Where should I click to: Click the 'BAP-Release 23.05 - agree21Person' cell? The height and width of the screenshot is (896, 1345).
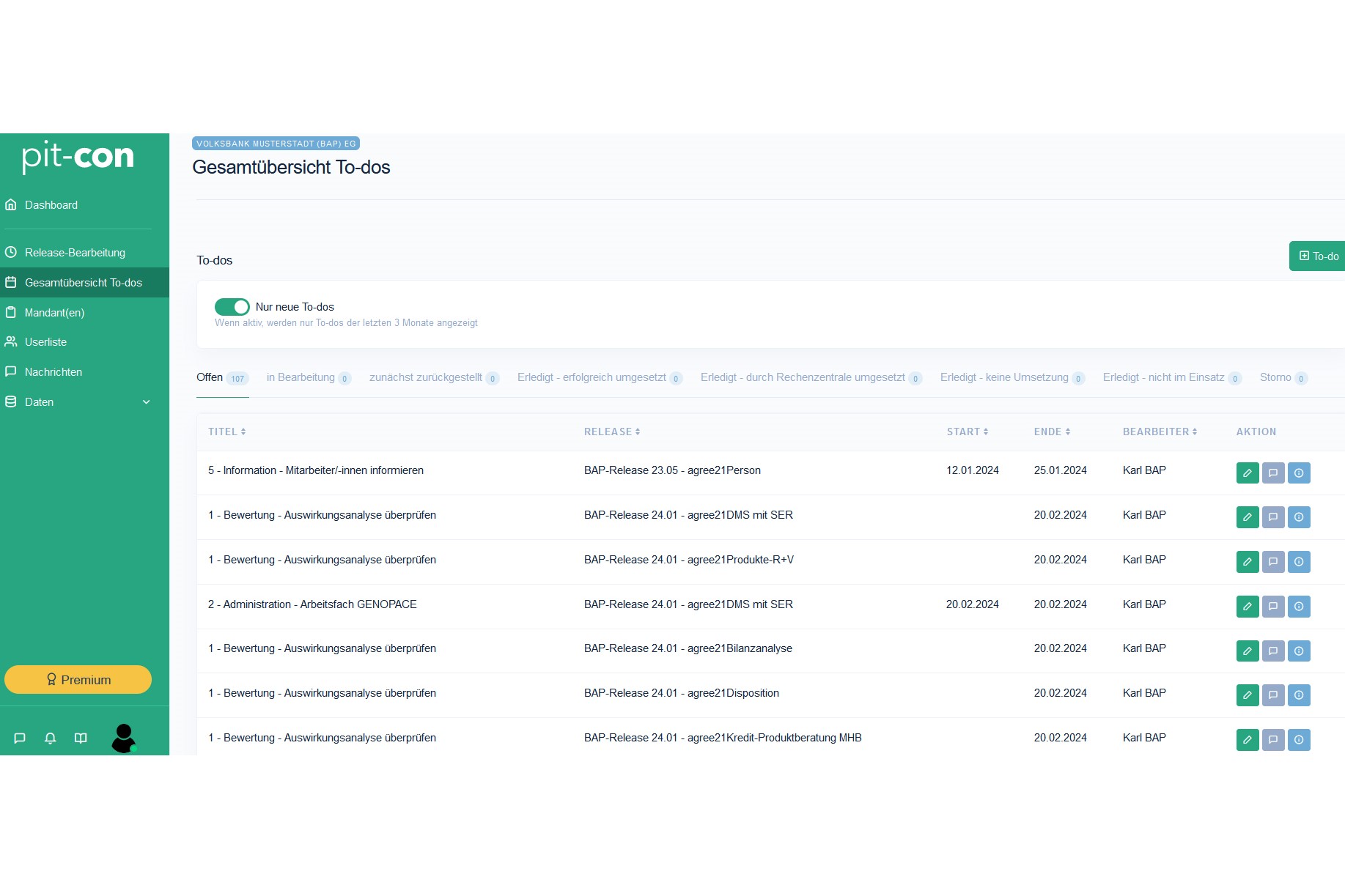672,470
